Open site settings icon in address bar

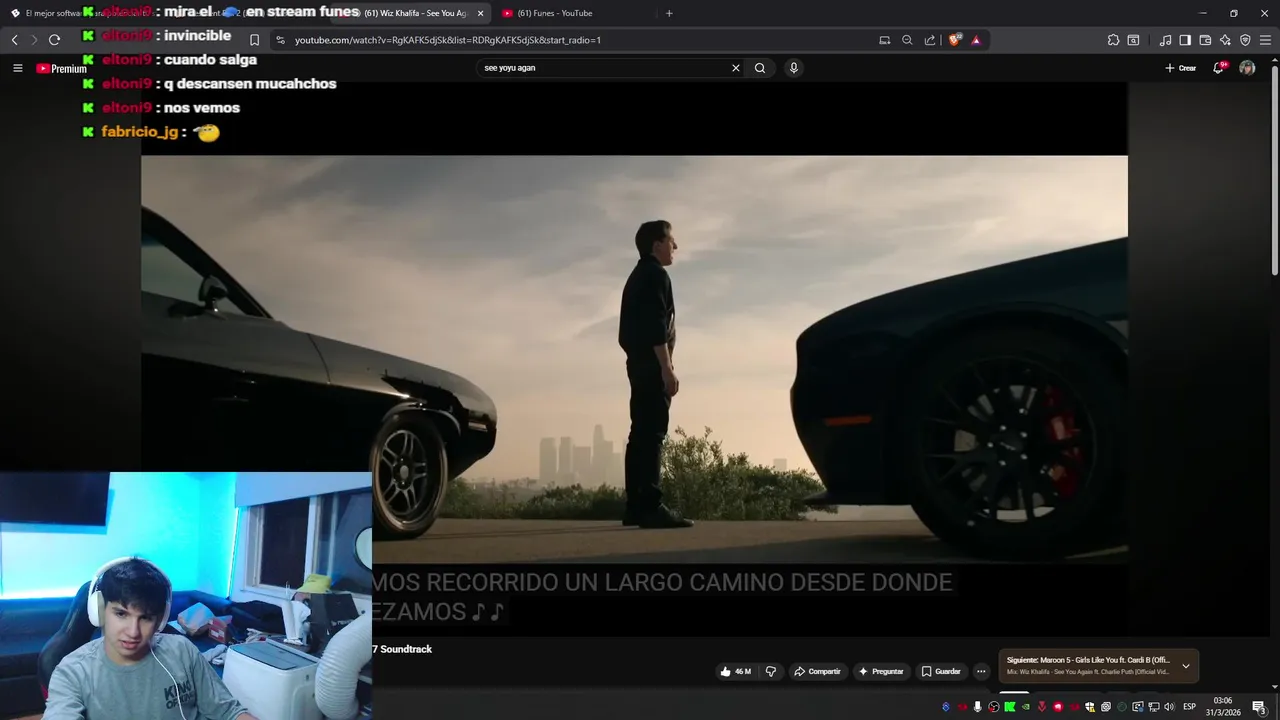[280, 40]
